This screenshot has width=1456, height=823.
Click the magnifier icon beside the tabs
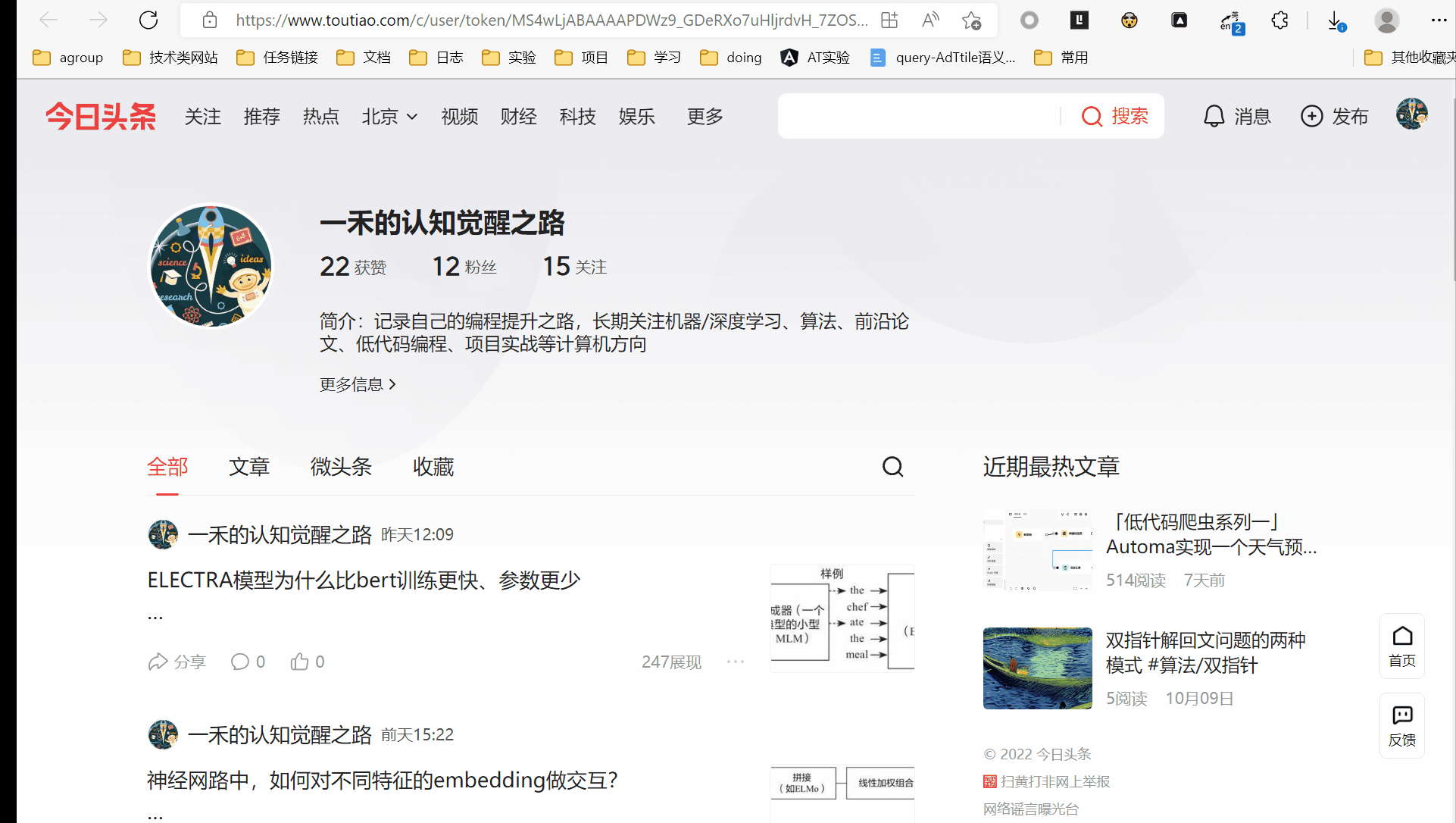pos(892,467)
